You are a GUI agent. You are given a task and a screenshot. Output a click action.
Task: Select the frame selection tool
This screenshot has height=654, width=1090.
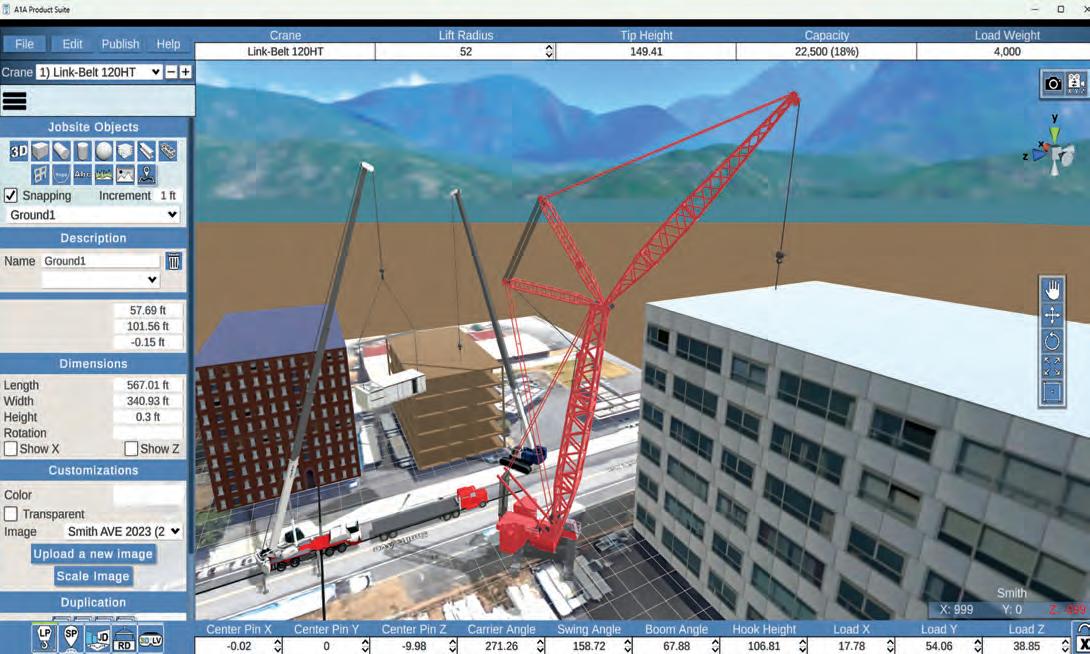coord(1052,392)
